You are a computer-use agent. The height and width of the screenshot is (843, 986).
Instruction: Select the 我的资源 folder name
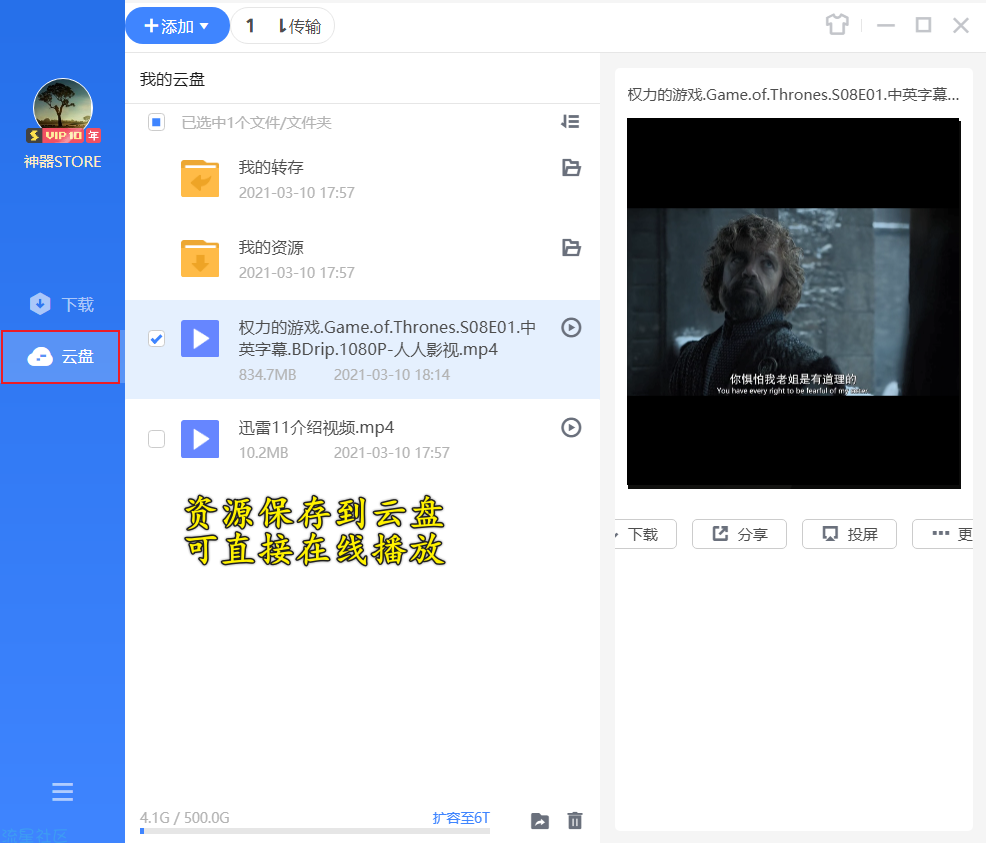271,247
